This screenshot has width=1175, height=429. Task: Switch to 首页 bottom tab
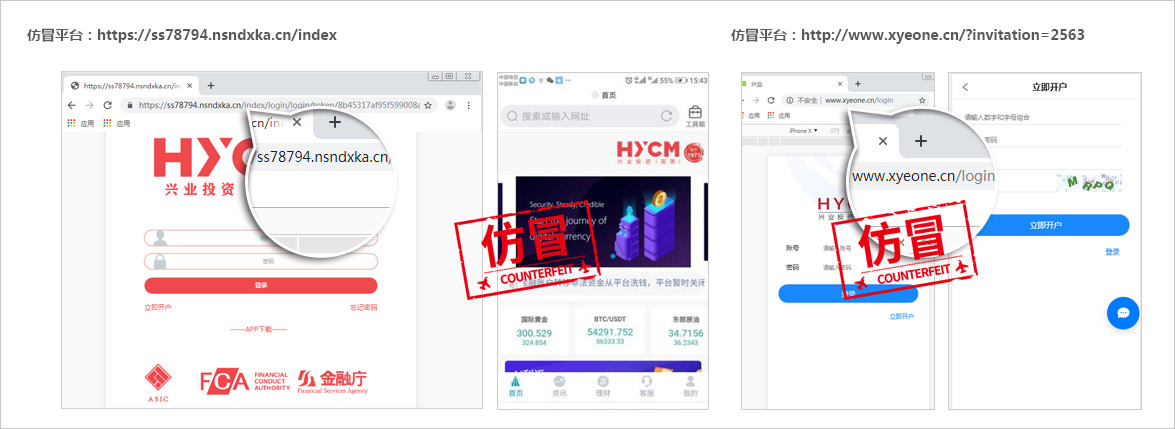[x=516, y=386]
